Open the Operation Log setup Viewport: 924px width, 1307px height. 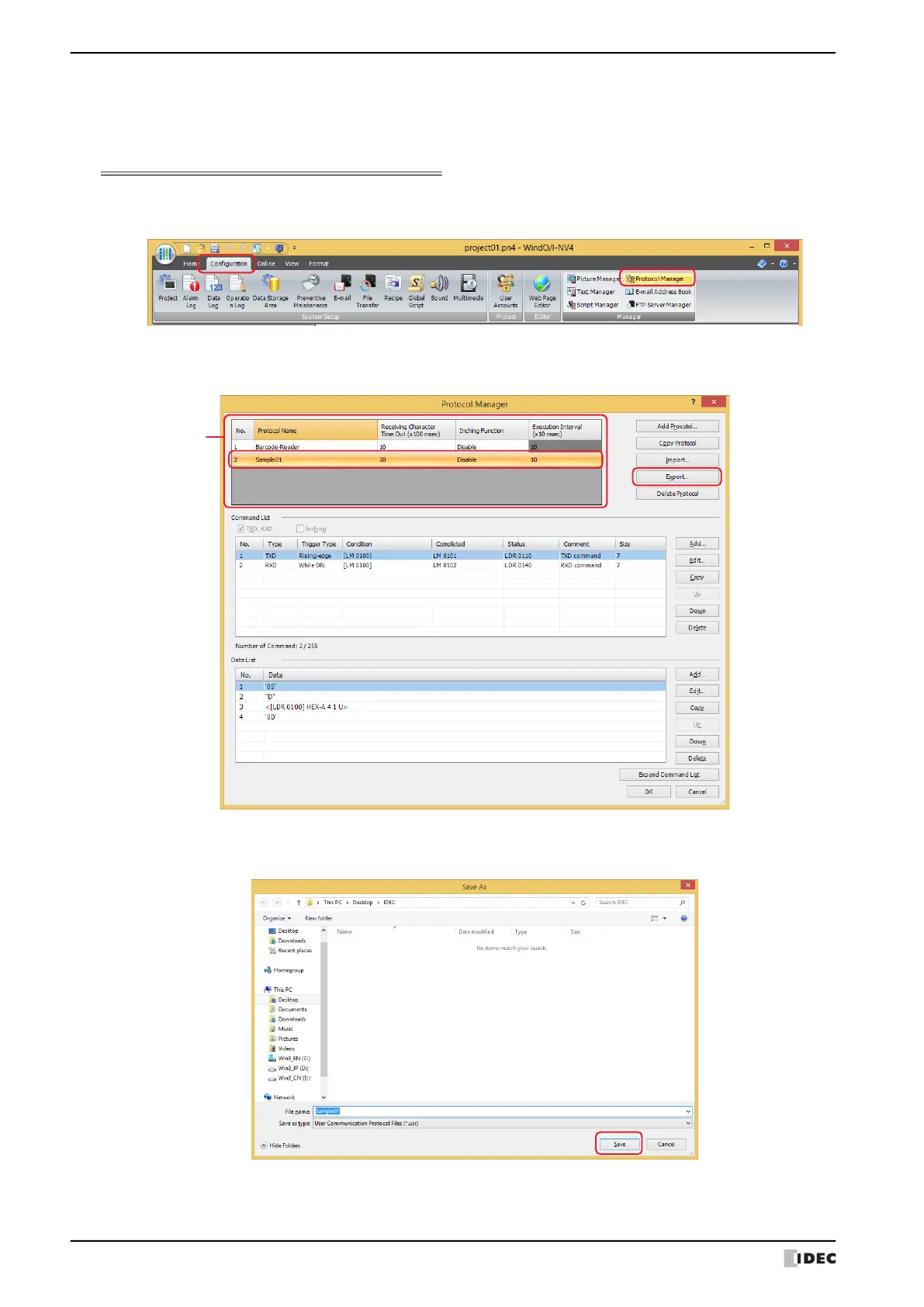click(237, 291)
